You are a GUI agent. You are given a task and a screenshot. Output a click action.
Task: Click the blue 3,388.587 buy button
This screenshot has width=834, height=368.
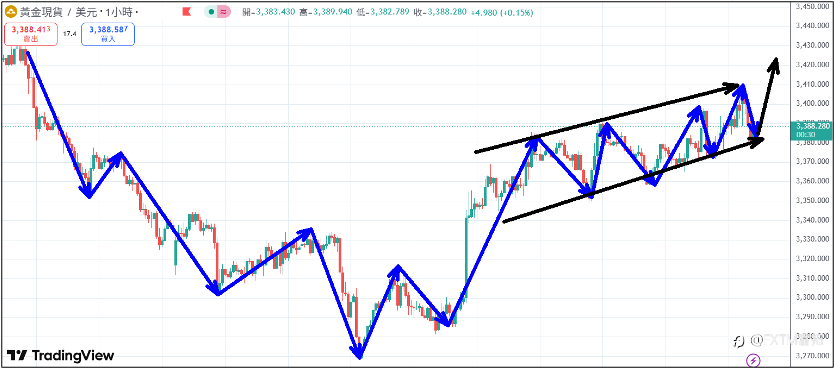click(x=108, y=34)
